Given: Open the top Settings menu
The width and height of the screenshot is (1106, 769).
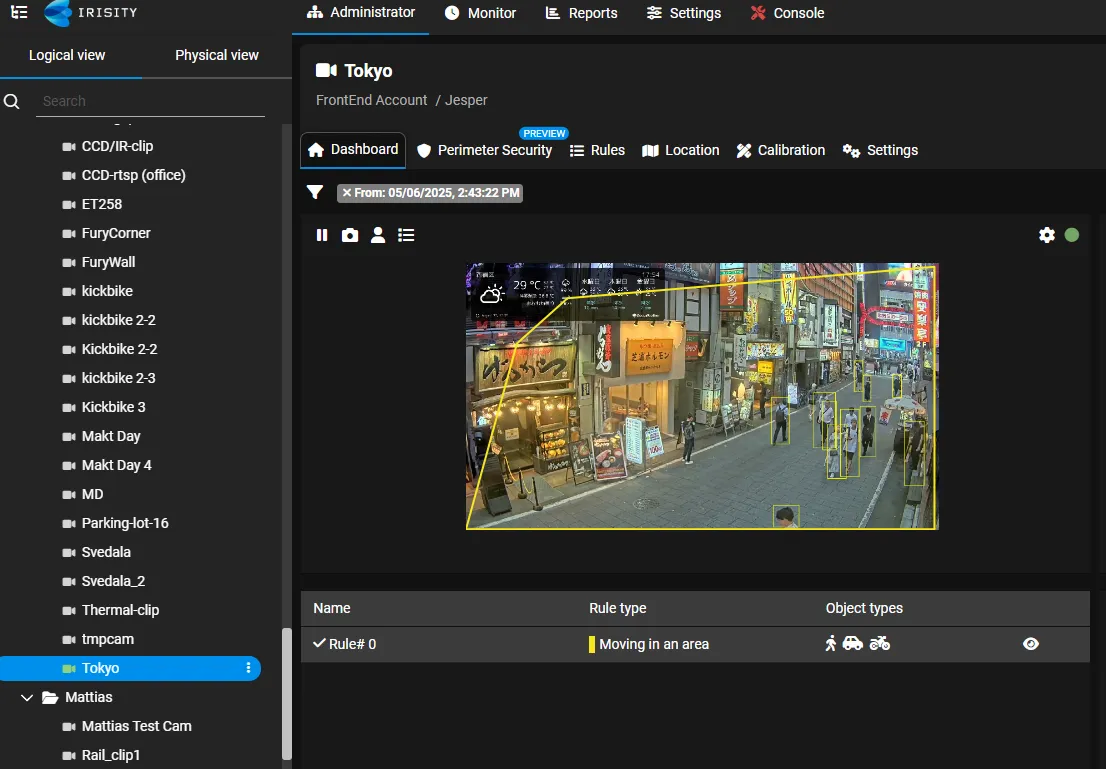Looking at the screenshot, I should coord(684,13).
